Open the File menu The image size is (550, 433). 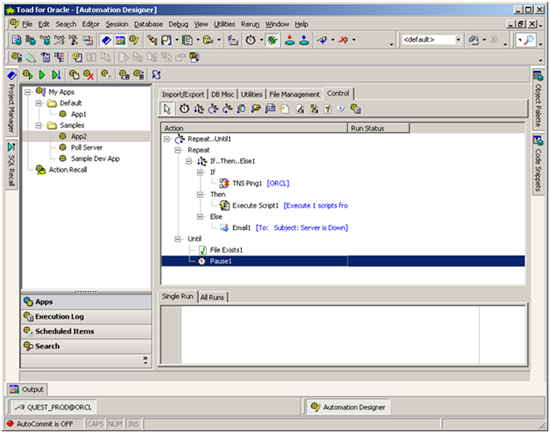click(27, 24)
